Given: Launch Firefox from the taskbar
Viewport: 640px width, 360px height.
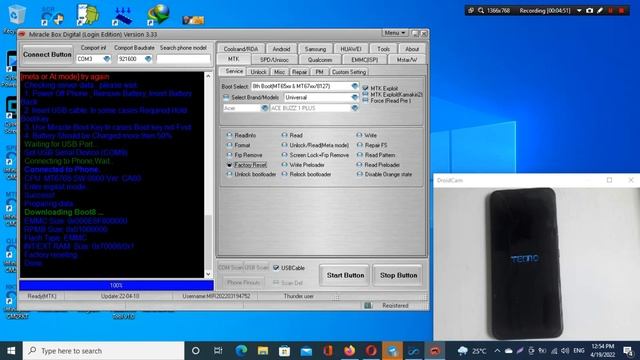Looking at the screenshot, I should (349, 351).
